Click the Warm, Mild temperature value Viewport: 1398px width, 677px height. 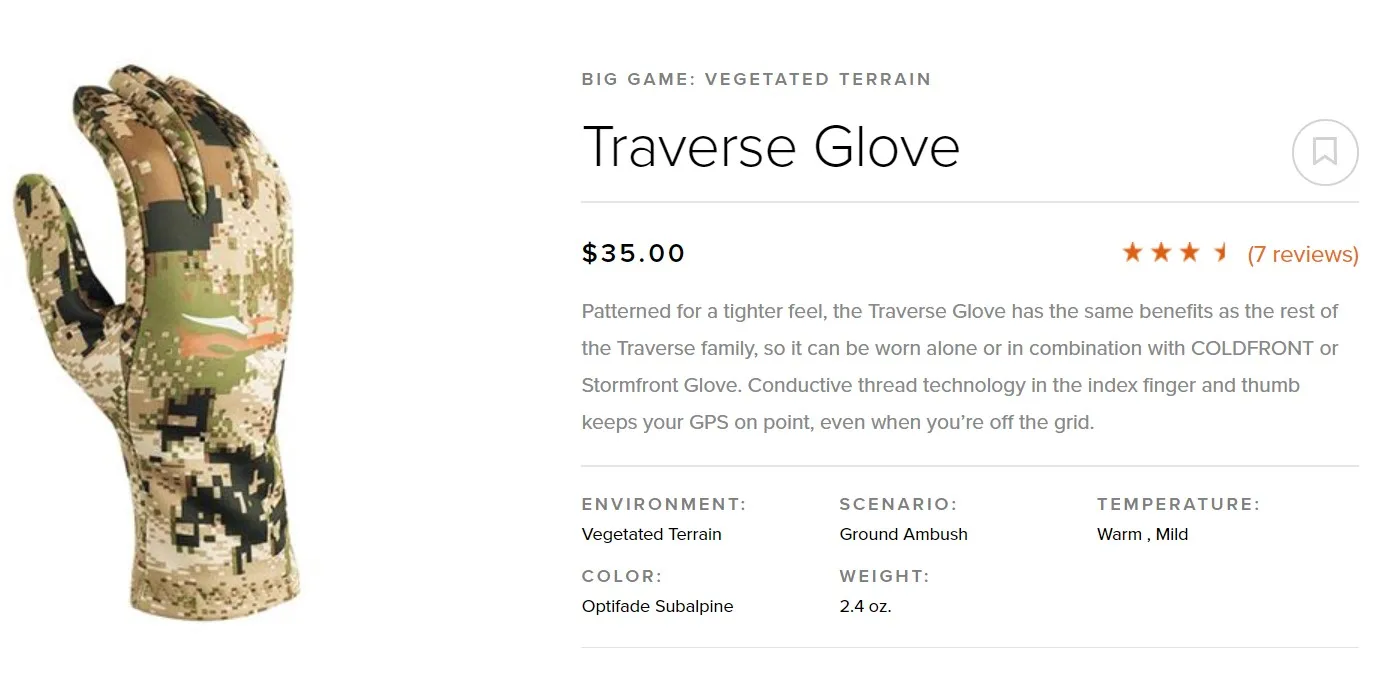tap(1143, 534)
